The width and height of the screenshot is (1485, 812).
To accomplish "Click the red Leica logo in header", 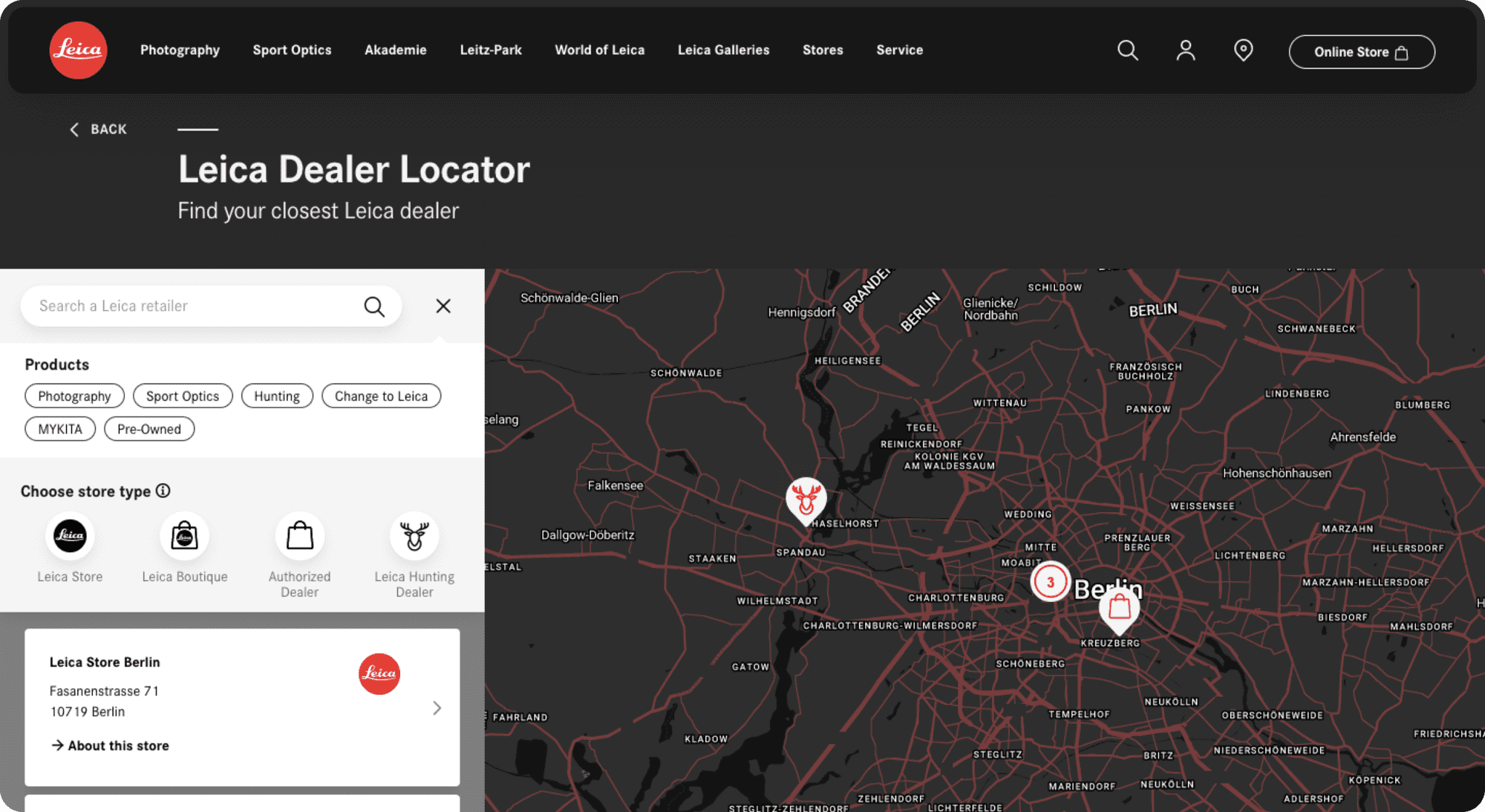I will point(78,50).
